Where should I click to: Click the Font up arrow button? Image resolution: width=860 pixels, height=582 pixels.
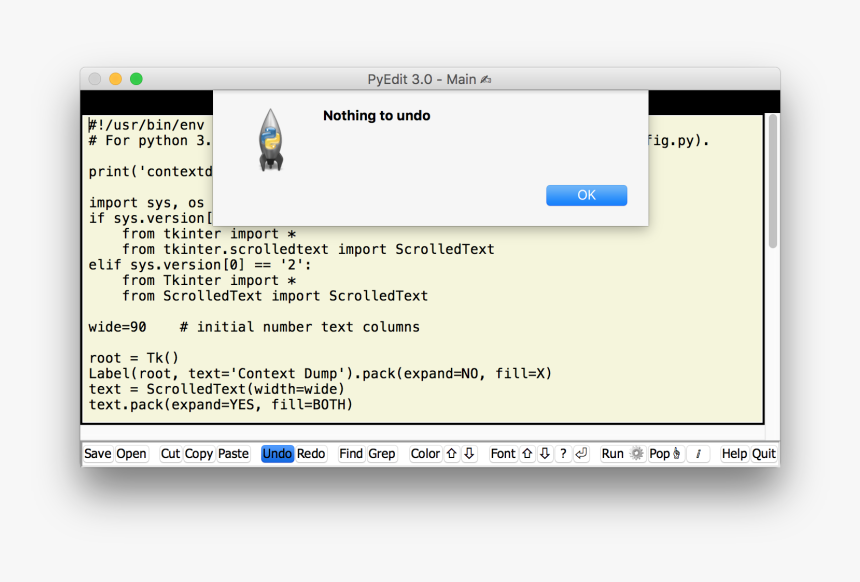(527, 454)
